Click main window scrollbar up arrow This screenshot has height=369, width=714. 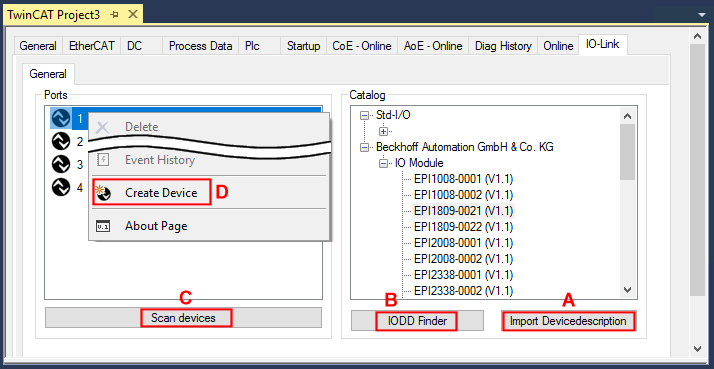coord(697,36)
